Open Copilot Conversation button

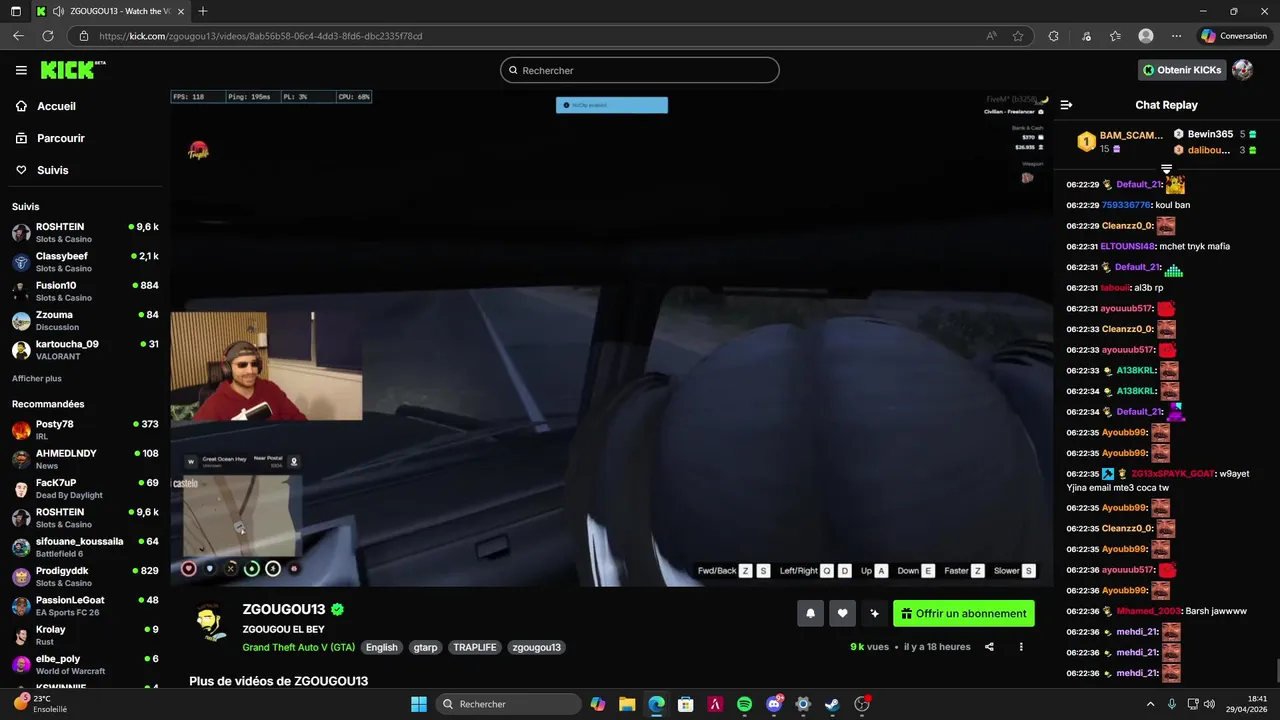coord(1234,36)
